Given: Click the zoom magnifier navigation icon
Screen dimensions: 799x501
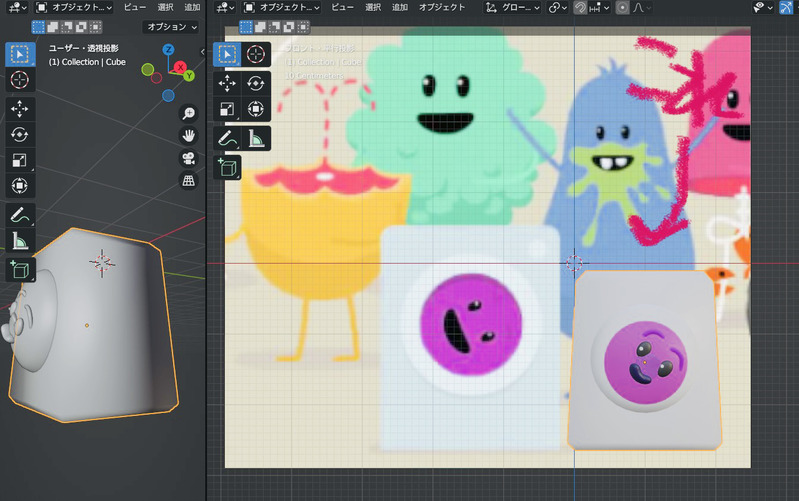Looking at the screenshot, I should 187,114.
